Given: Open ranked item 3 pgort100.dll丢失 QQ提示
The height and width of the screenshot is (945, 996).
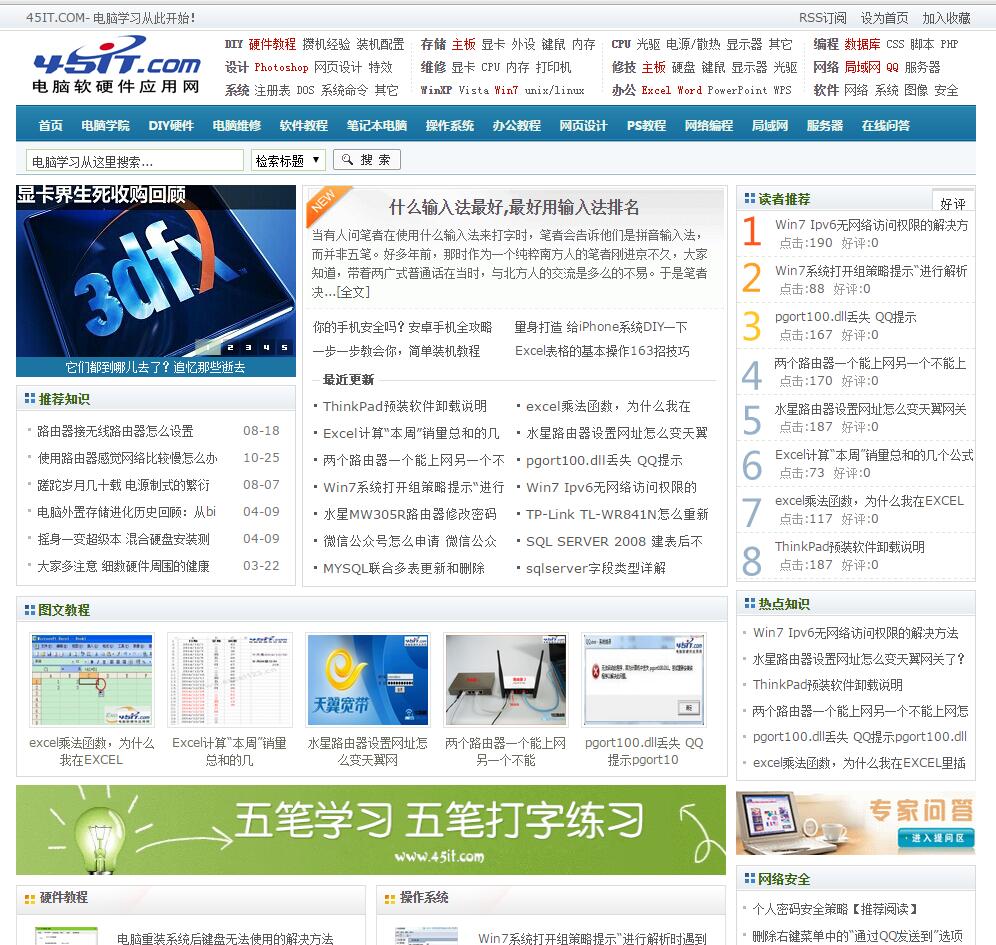Looking at the screenshot, I should click(x=845, y=317).
